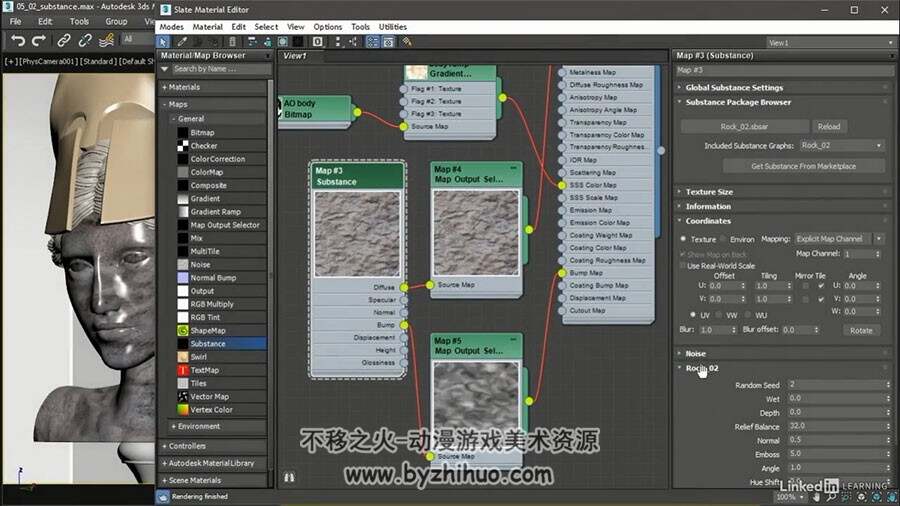The image size is (900, 506).
Task: Click the Delete Selected trash icon
Action: pos(232,42)
